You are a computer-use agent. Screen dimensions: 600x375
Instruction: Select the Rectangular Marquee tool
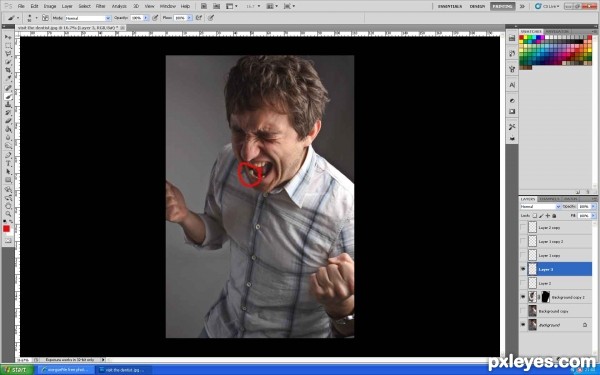(x=8, y=46)
